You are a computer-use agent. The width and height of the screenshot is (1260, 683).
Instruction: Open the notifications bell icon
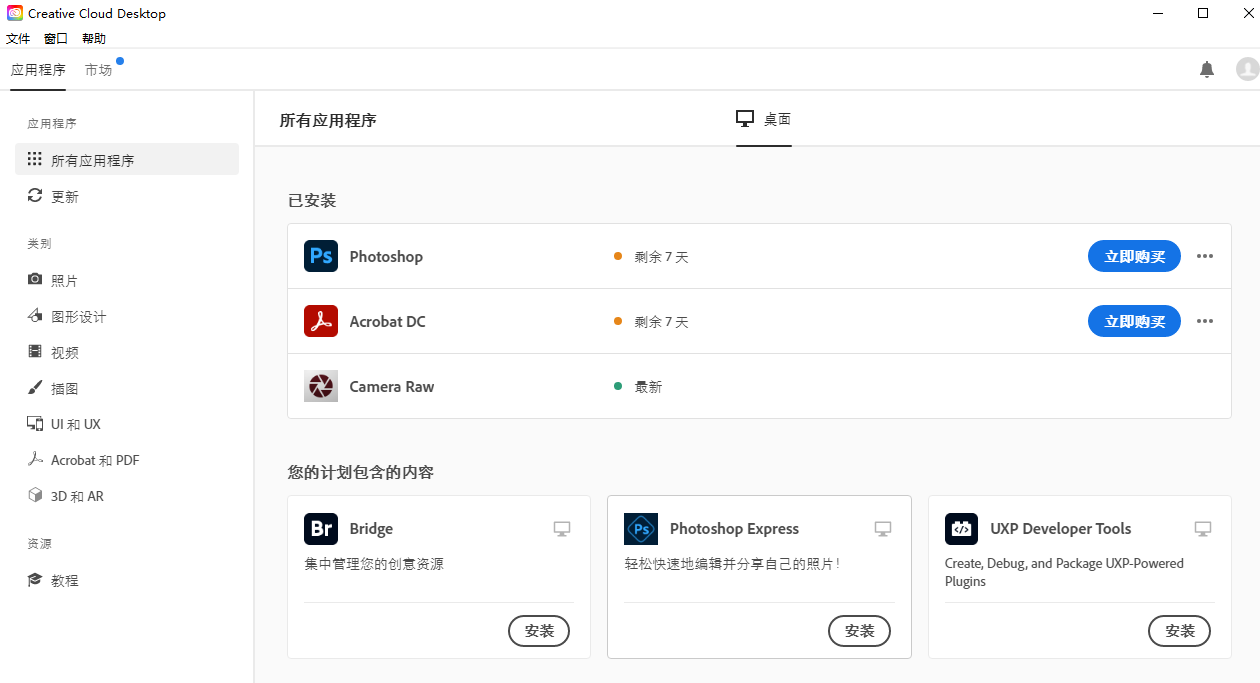(x=1207, y=69)
